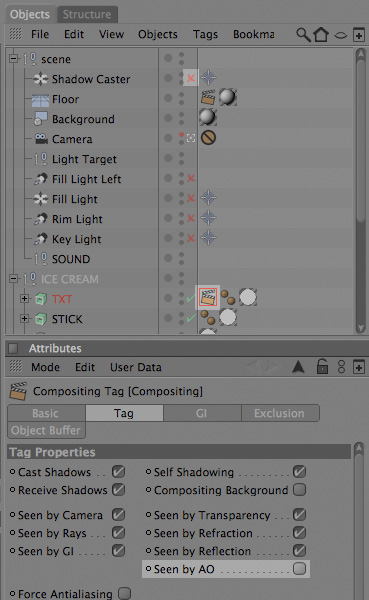Collapse the scene null hierarchy
369x600 pixels.
(x=14, y=59)
